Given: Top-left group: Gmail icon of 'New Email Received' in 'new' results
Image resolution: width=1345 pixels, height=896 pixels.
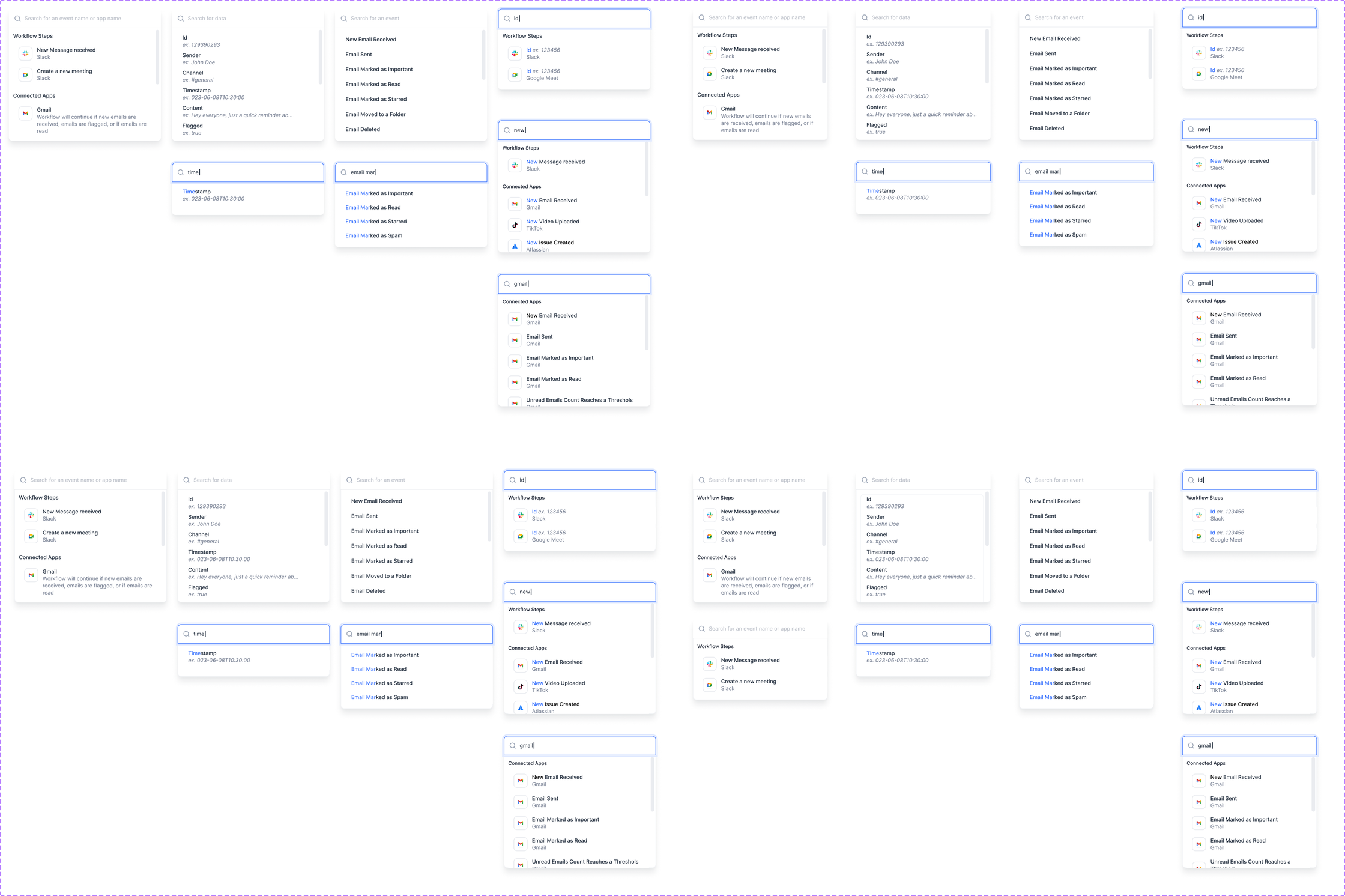Looking at the screenshot, I should [515, 204].
